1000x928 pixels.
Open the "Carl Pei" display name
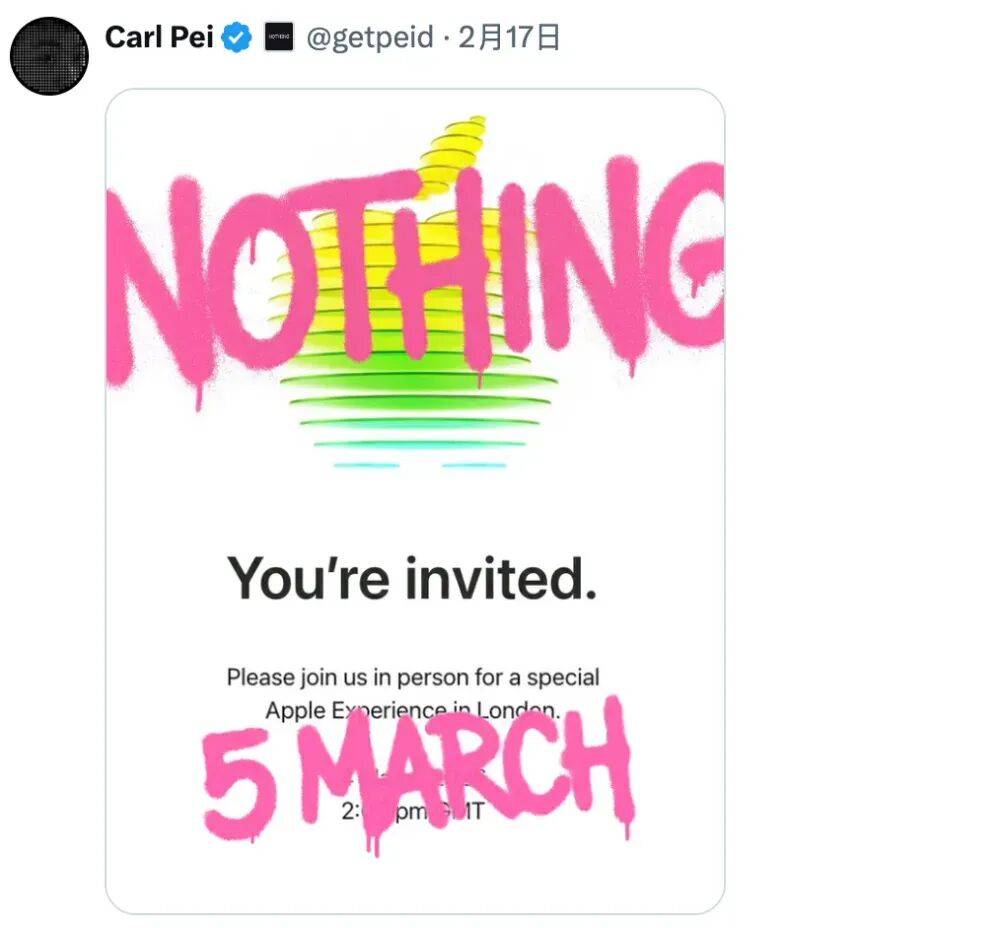(159, 39)
